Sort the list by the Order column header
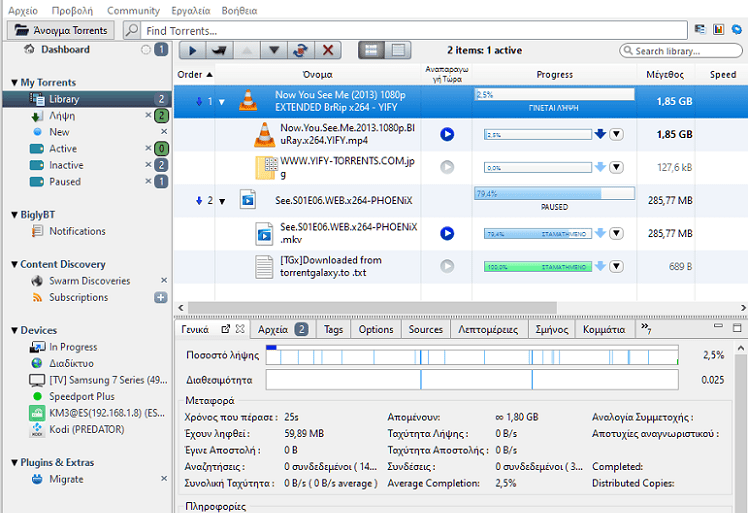748x513 pixels. click(195, 74)
